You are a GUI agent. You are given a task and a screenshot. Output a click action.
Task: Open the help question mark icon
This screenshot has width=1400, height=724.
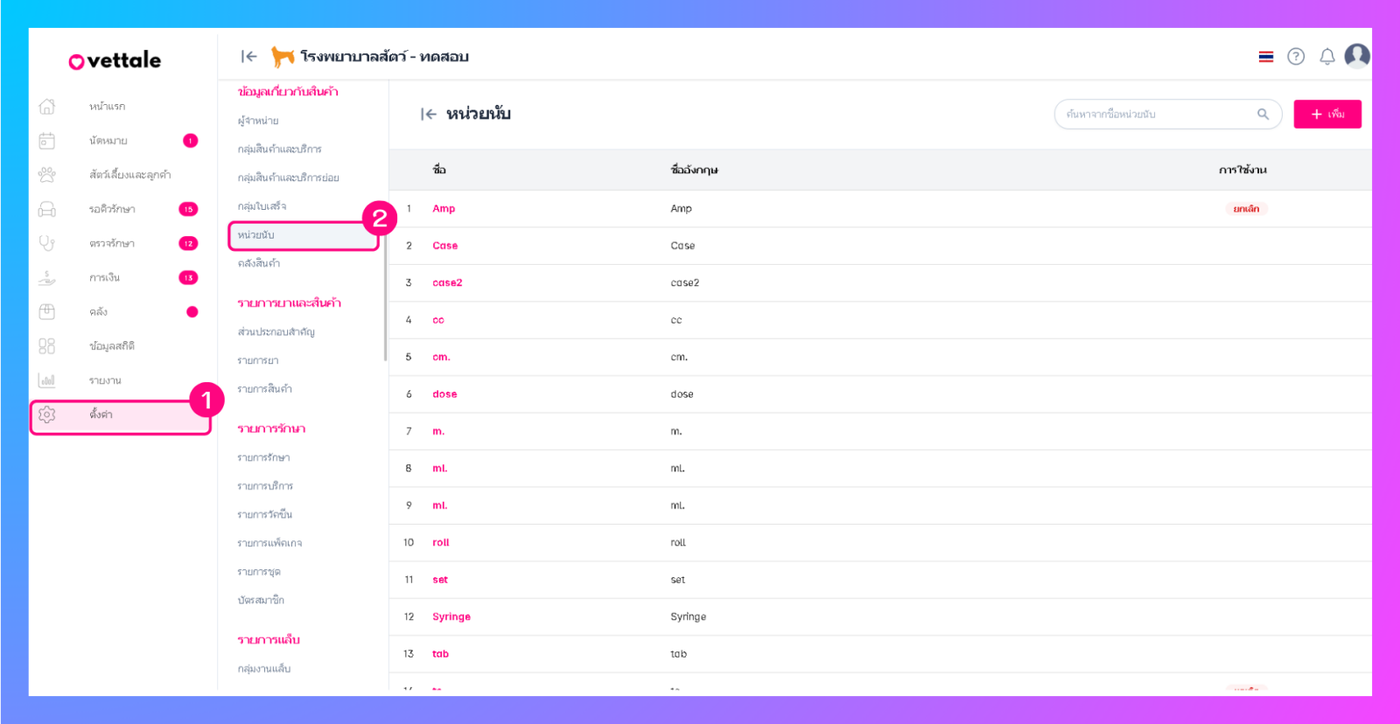click(1296, 57)
